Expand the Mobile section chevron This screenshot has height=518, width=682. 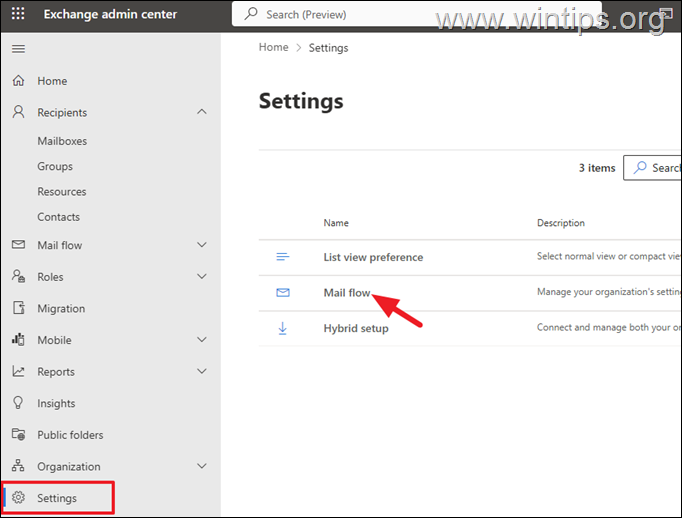pyautogui.click(x=202, y=339)
